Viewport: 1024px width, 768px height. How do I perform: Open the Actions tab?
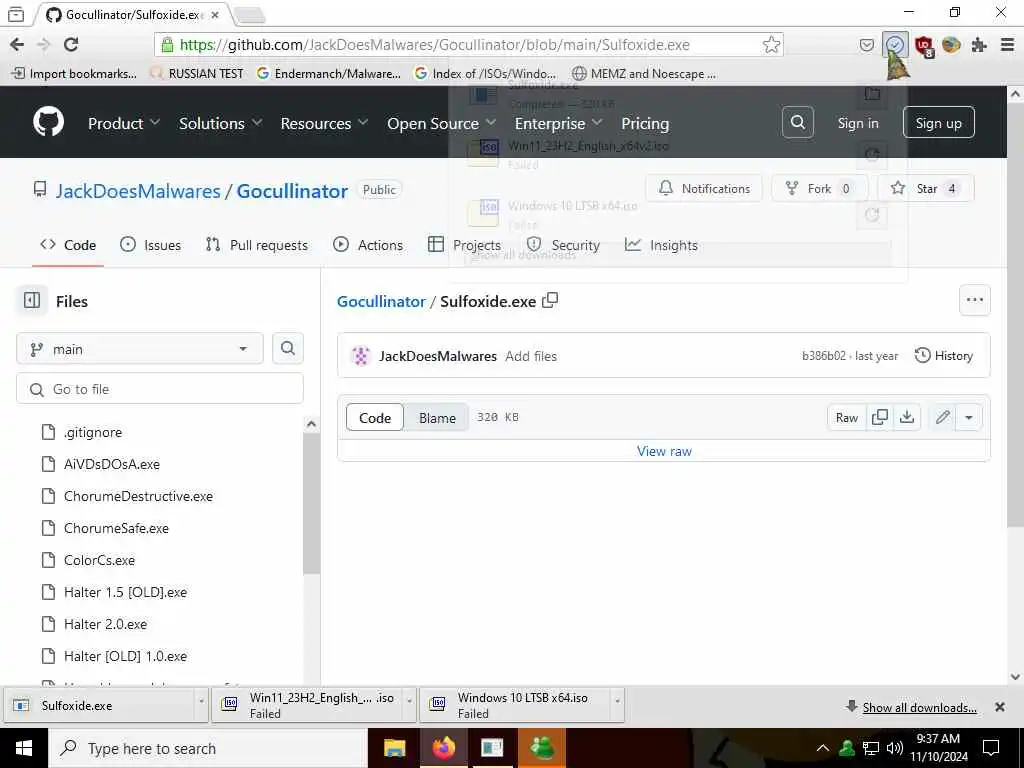(x=368, y=245)
